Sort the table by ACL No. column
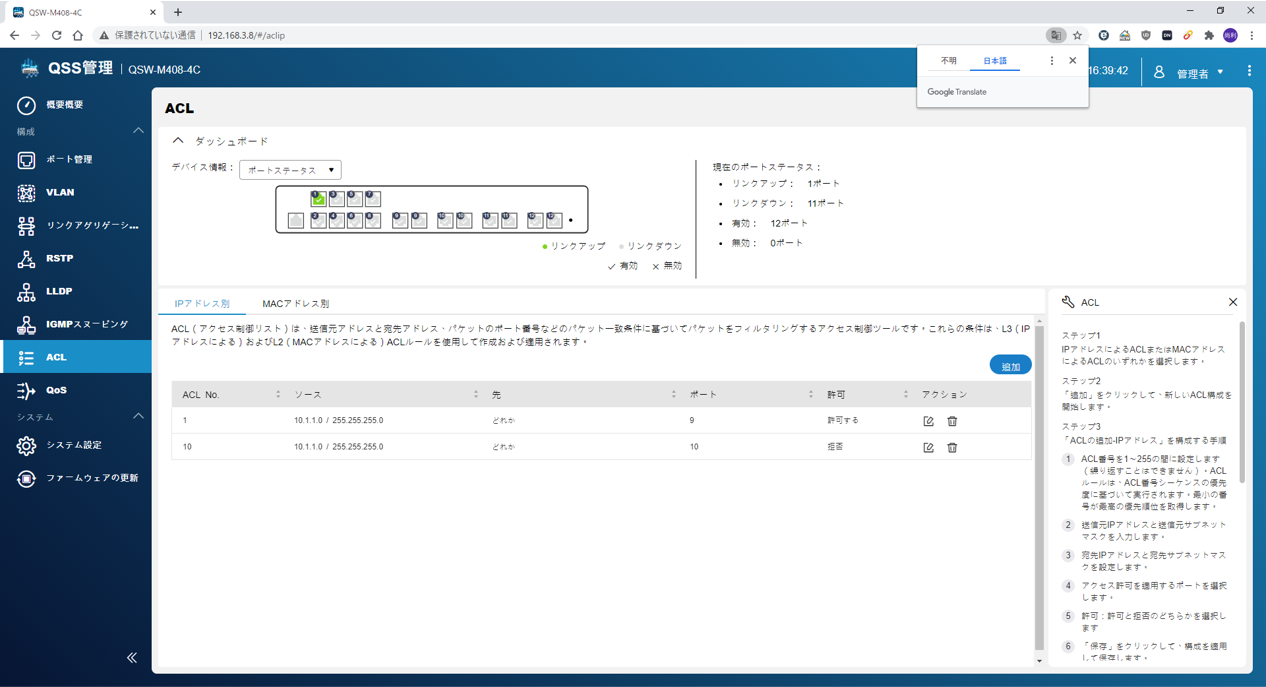The height and width of the screenshot is (687, 1266). [x=278, y=395]
